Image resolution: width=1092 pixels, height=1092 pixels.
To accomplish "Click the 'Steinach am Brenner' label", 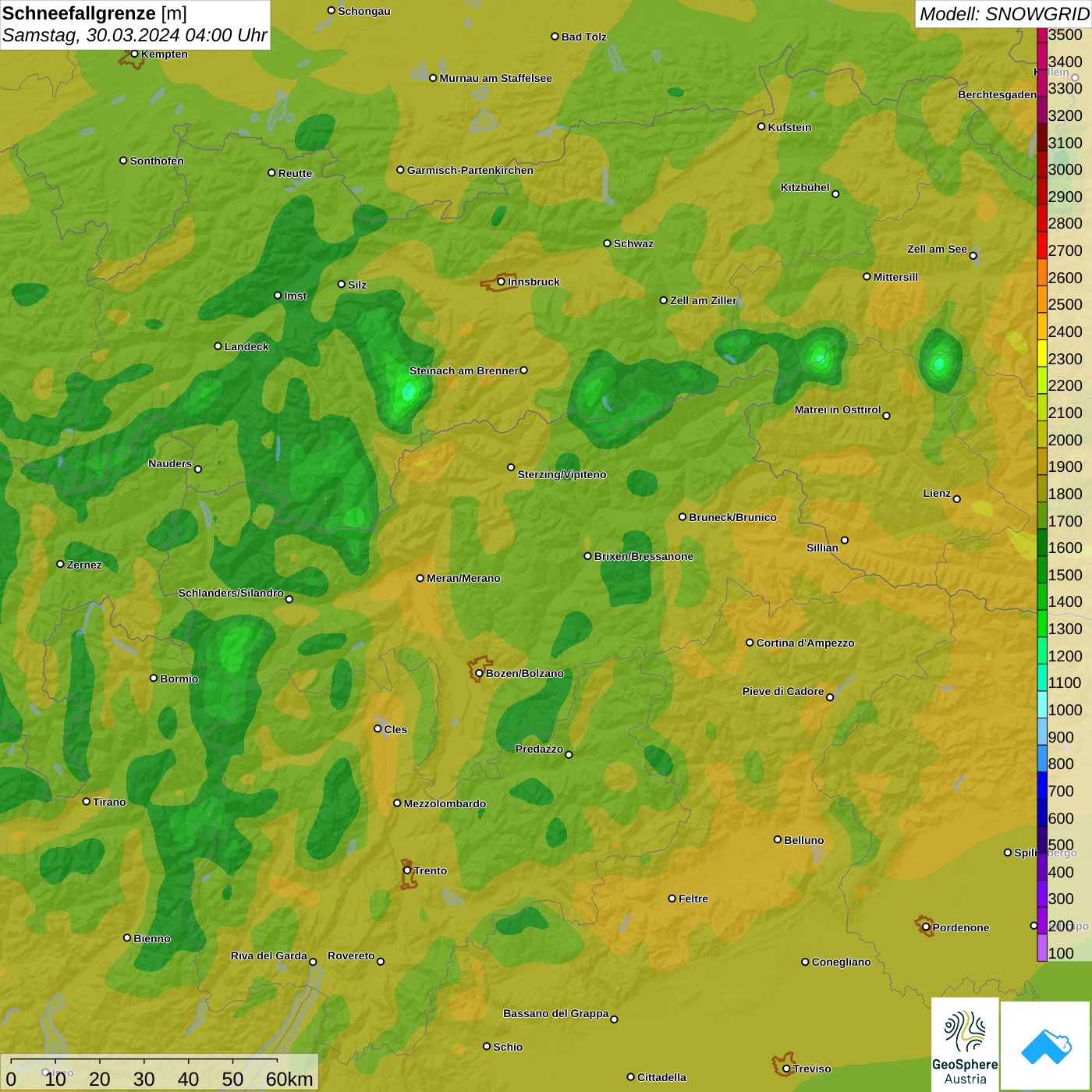I will 464,370.
